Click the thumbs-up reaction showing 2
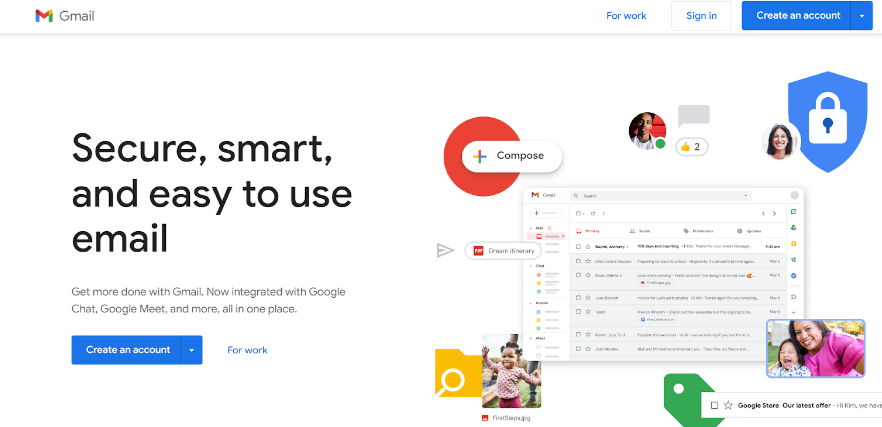The image size is (882, 427). (691, 147)
